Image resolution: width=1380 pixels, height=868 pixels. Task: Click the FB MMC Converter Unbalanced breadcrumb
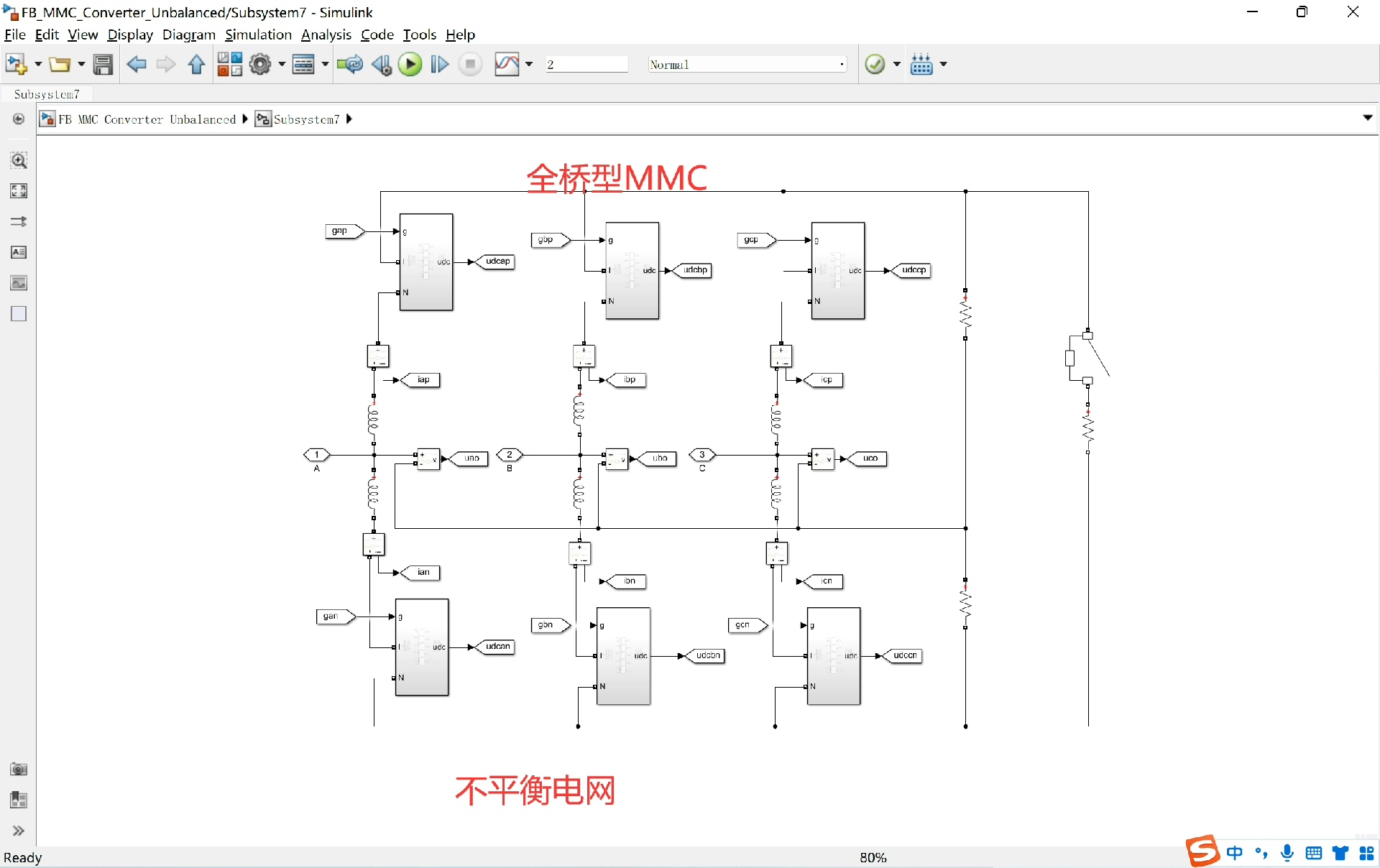[149, 119]
